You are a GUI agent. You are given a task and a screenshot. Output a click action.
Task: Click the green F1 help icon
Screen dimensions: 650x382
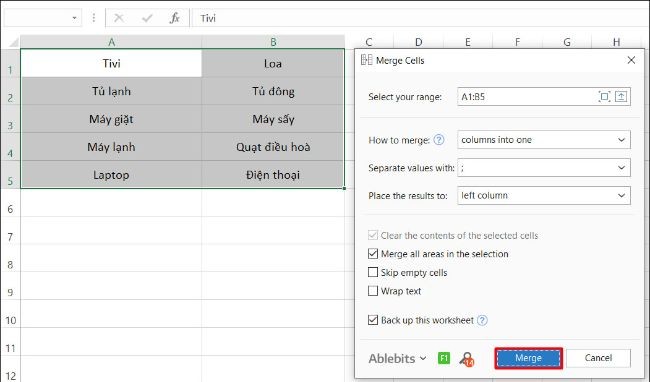[444, 358]
